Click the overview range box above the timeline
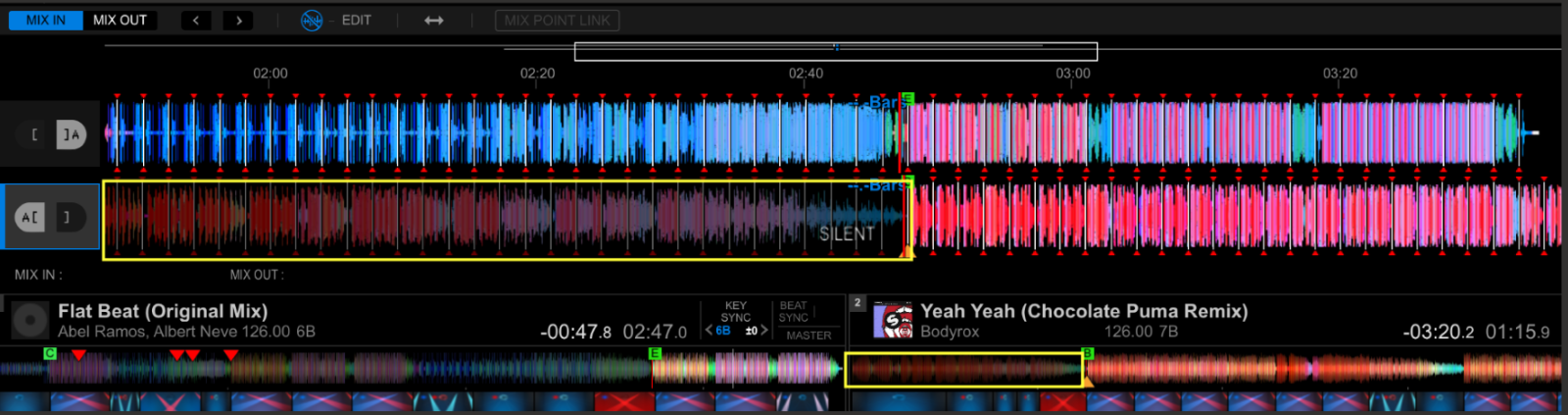This screenshot has height=415, width=1568. [x=835, y=51]
